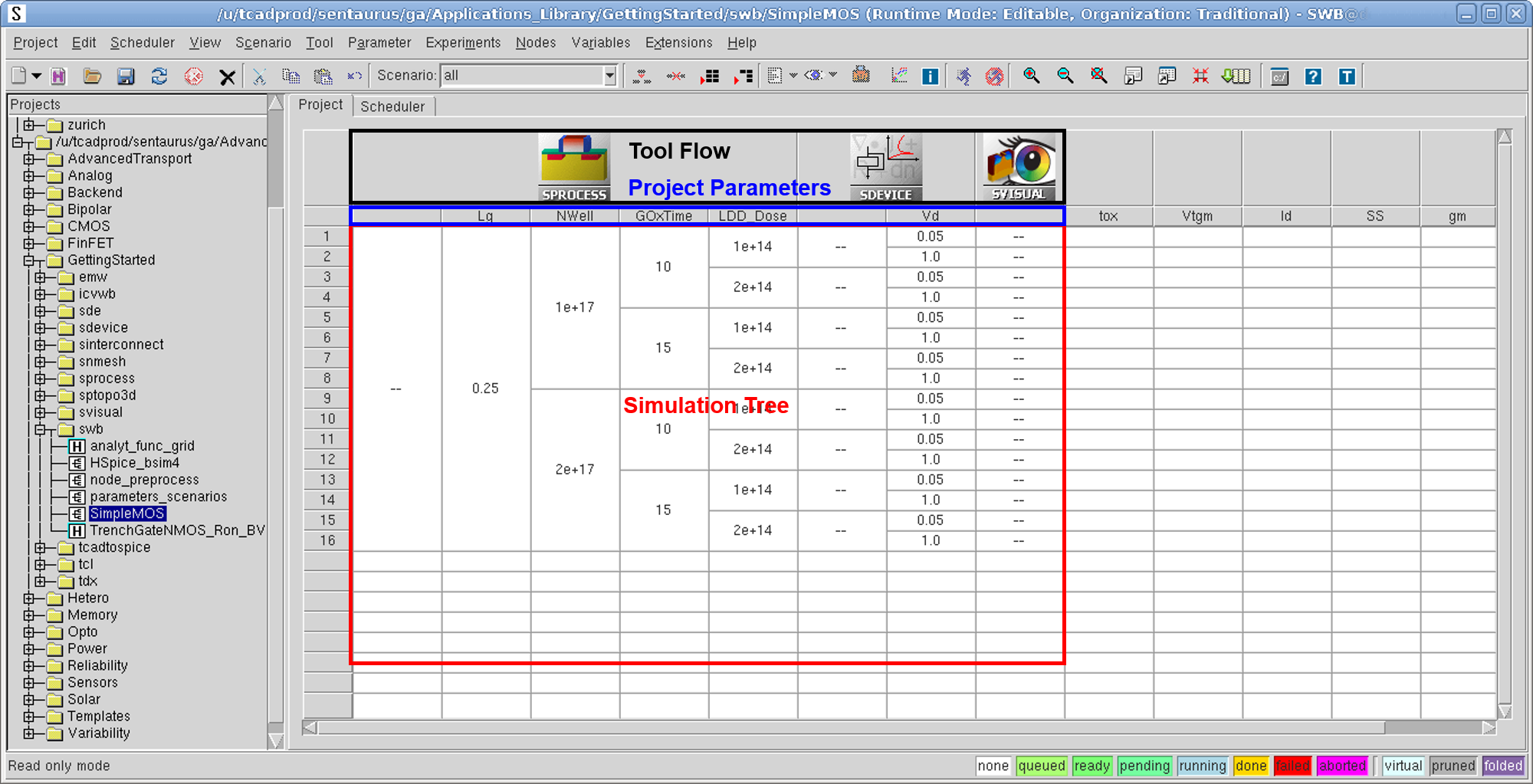Screen dimensions: 1533x784
Task: Refresh the project using the blue arrows icon
Action: point(159,76)
